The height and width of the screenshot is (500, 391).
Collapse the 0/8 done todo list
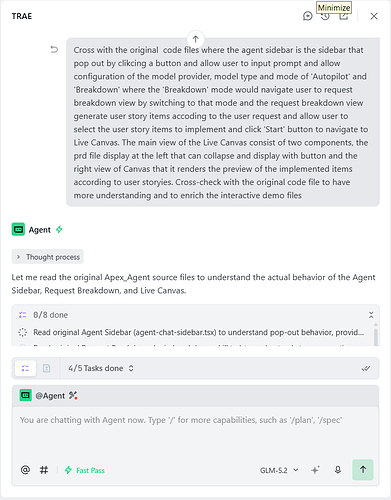click(371, 315)
